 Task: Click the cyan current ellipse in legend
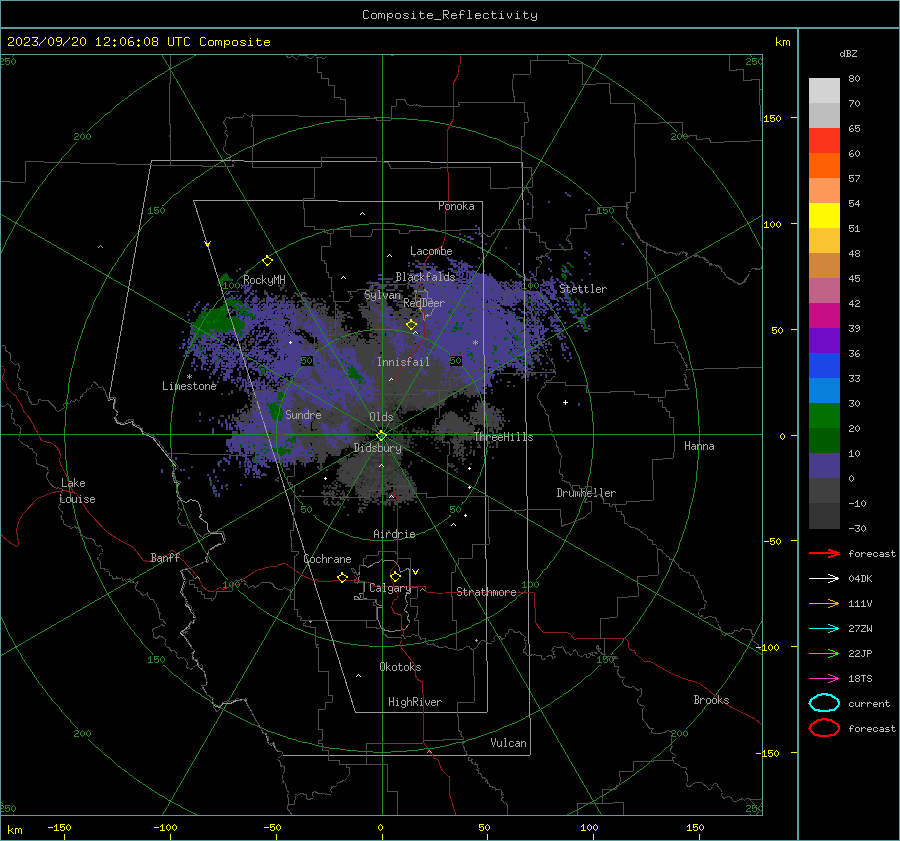824,703
